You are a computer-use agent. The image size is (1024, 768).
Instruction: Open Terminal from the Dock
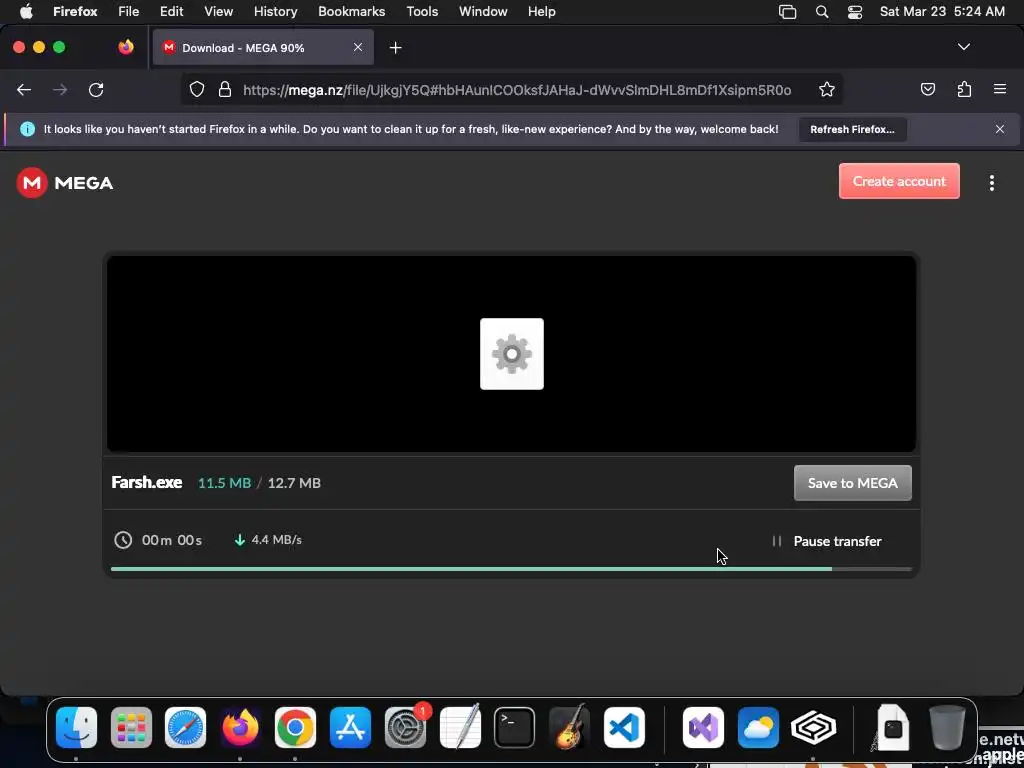(x=515, y=728)
